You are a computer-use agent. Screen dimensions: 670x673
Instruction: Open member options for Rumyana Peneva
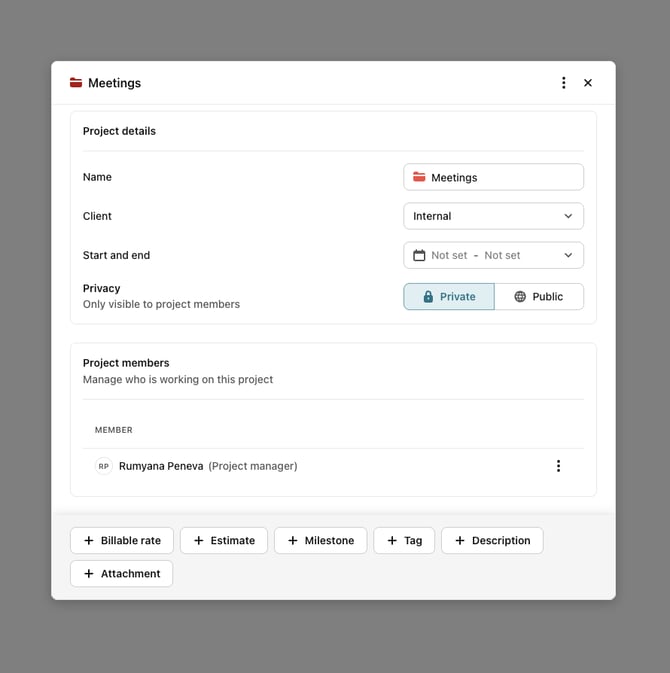[558, 466]
